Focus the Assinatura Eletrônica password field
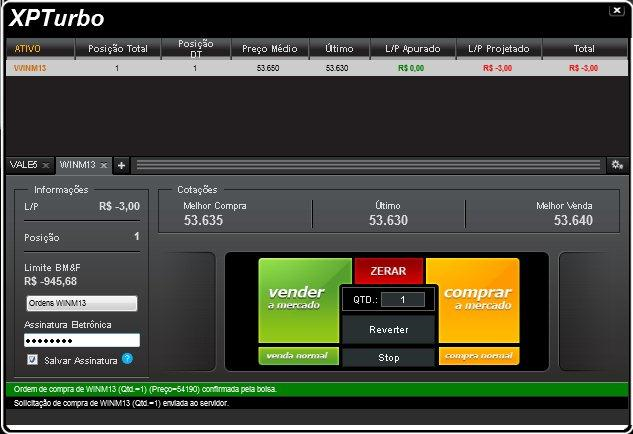The image size is (633, 434). (x=81, y=340)
